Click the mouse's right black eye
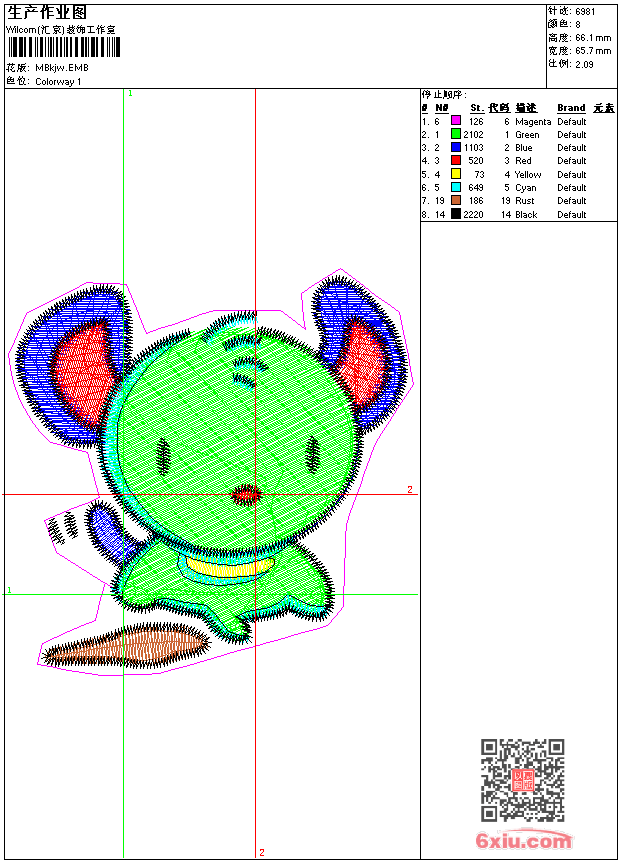The image size is (620, 860). (x=312, y=455)
